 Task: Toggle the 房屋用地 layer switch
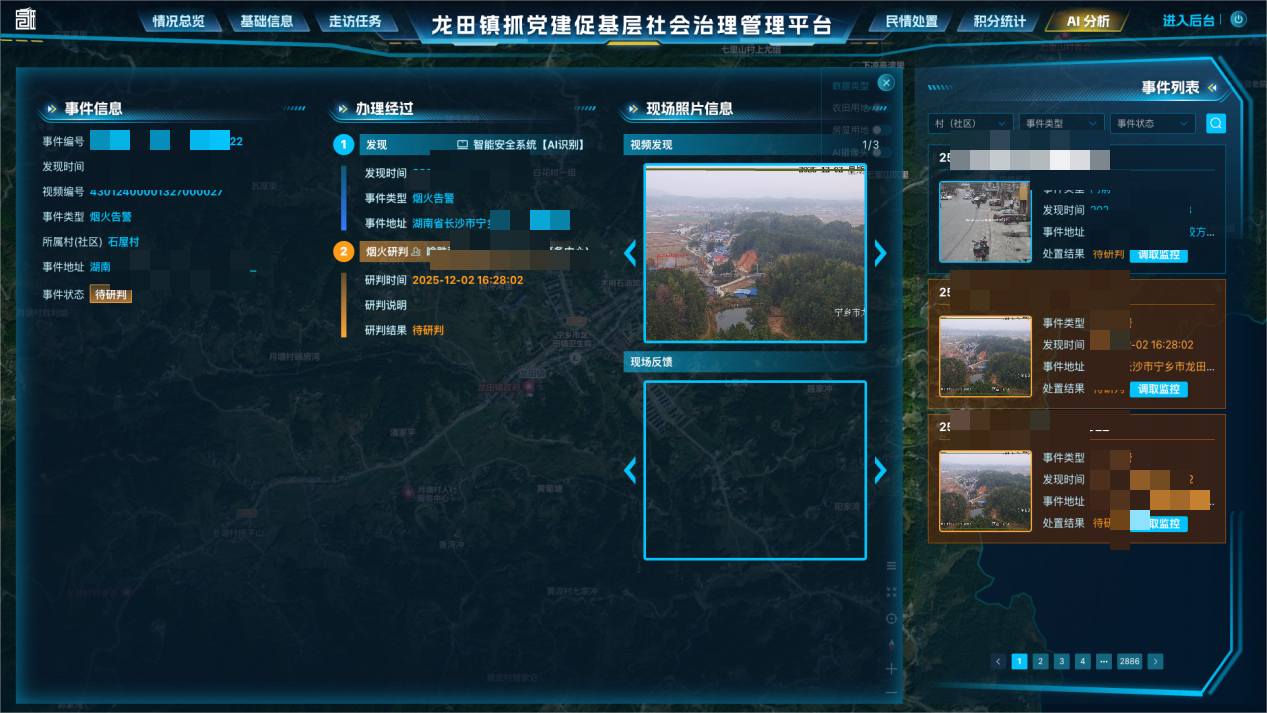pos(880,130)
